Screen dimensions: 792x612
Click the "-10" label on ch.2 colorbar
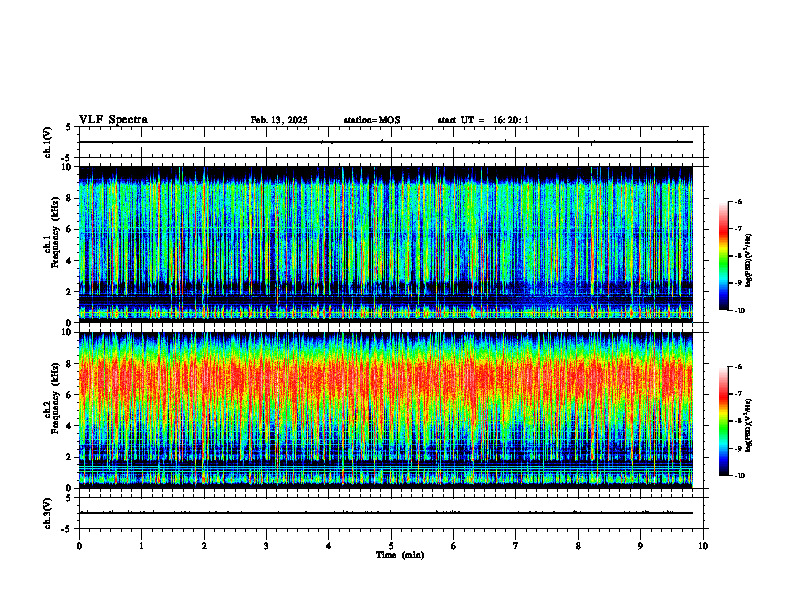[x=740, y=475]
